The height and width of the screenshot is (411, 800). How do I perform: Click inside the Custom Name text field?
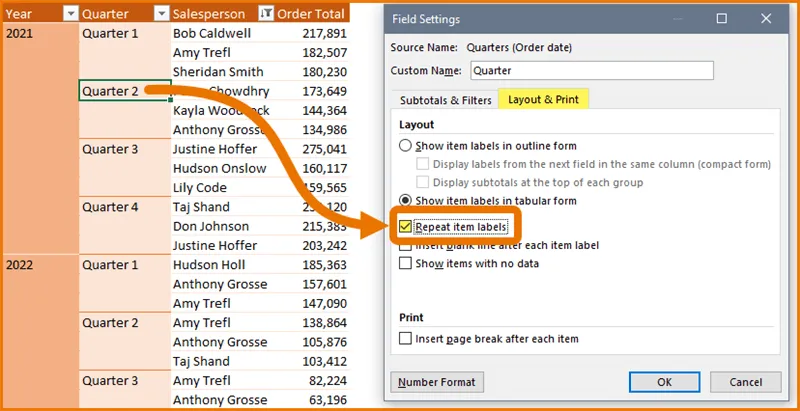(x=590, y=70)
